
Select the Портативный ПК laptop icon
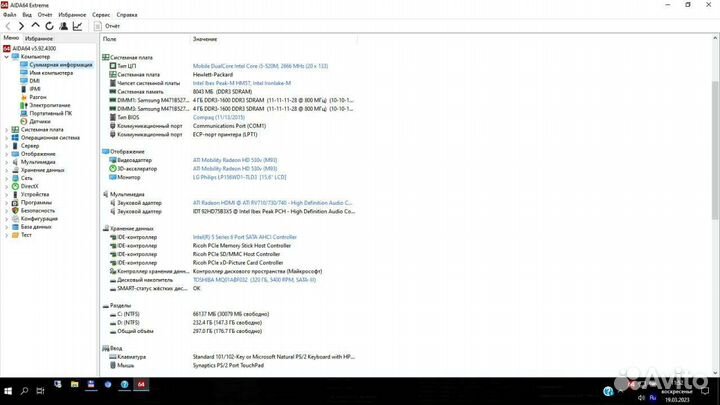point(24,113)
